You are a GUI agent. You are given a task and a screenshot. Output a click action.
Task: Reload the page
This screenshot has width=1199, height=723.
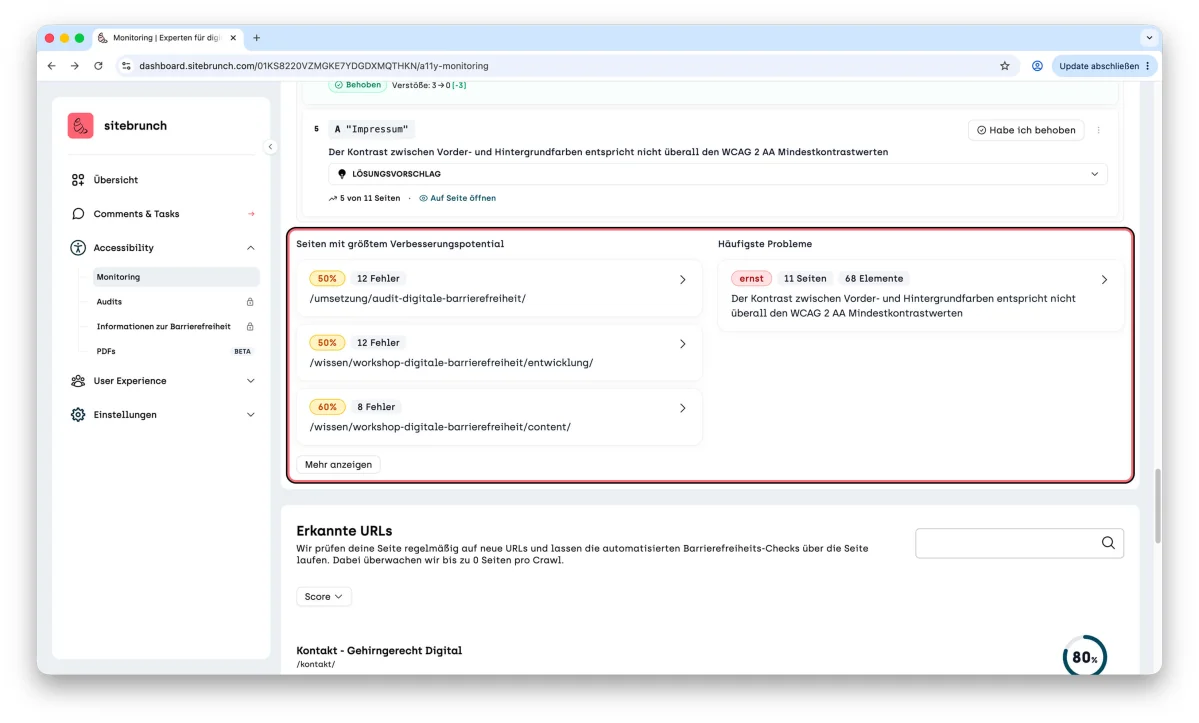pyautogui.click(x=98, y=66)
